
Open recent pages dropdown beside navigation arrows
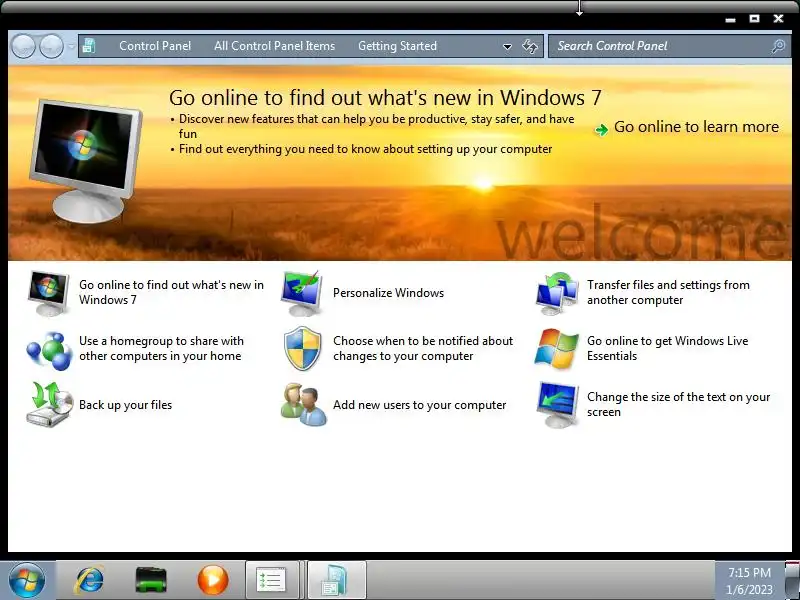click(x=71, y=46)
